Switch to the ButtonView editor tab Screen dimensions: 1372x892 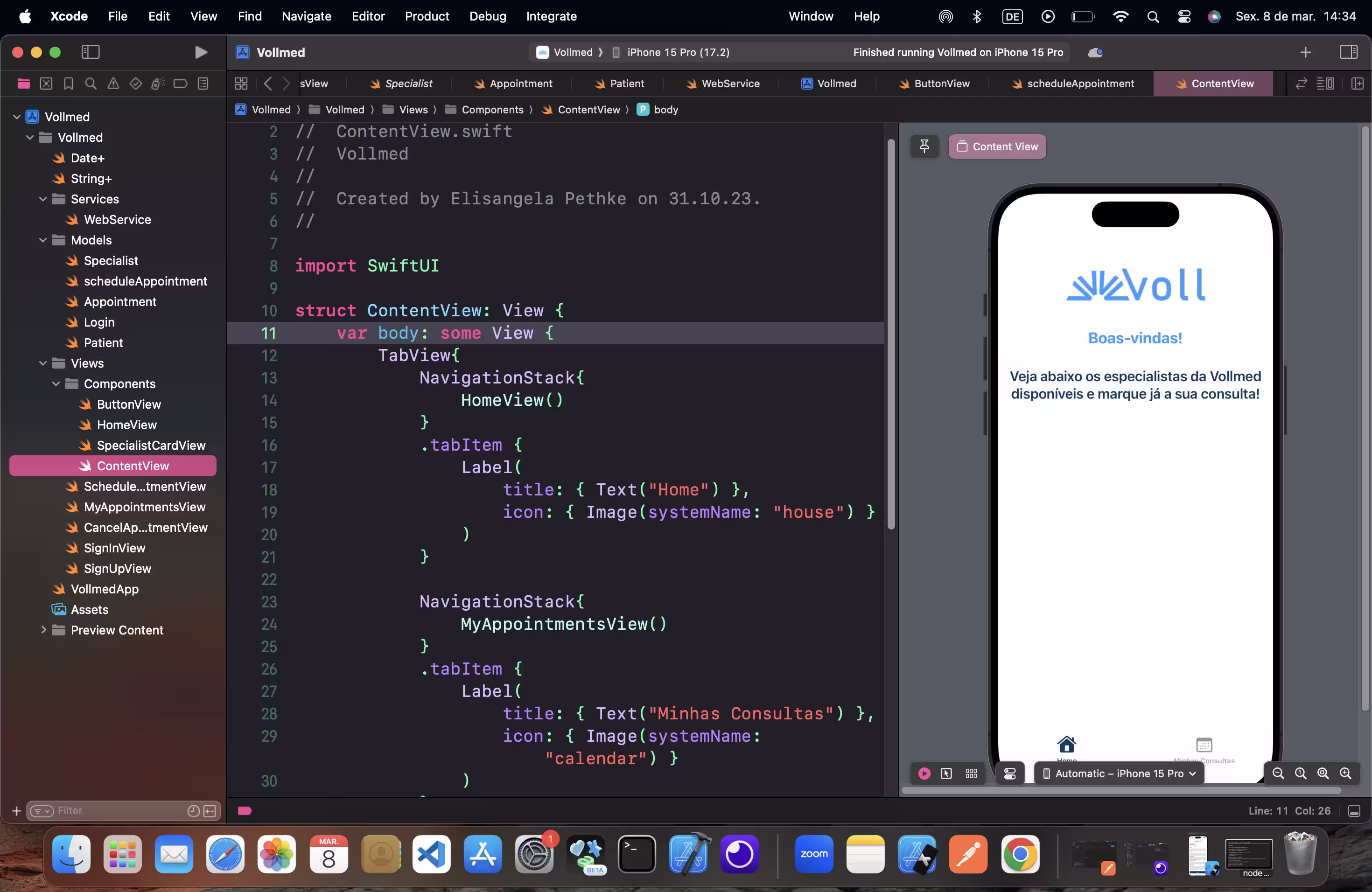pyautogui.click(x=934, y=84)
